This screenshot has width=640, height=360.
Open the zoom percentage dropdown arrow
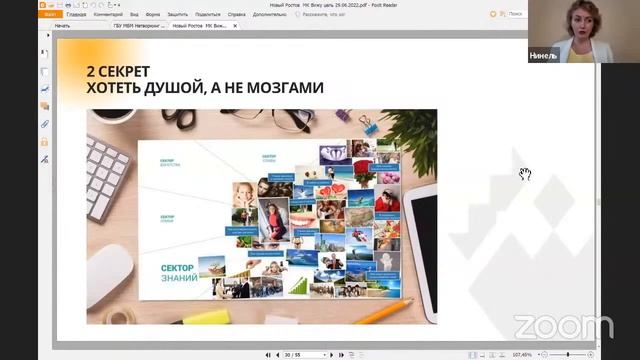pos(539,355)
